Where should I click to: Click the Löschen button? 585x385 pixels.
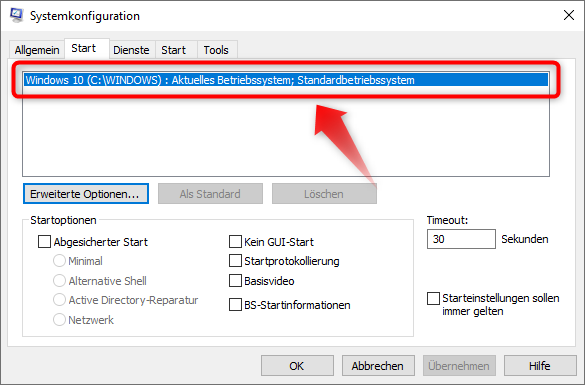(x=324, y=194)
